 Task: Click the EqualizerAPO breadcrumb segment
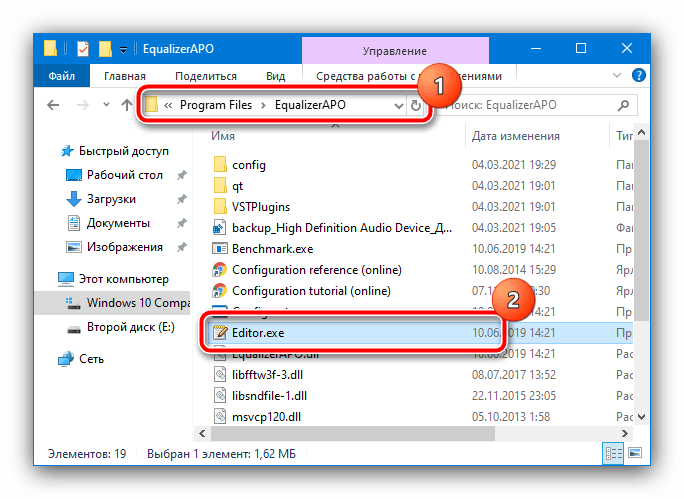(x=310, y=105)
